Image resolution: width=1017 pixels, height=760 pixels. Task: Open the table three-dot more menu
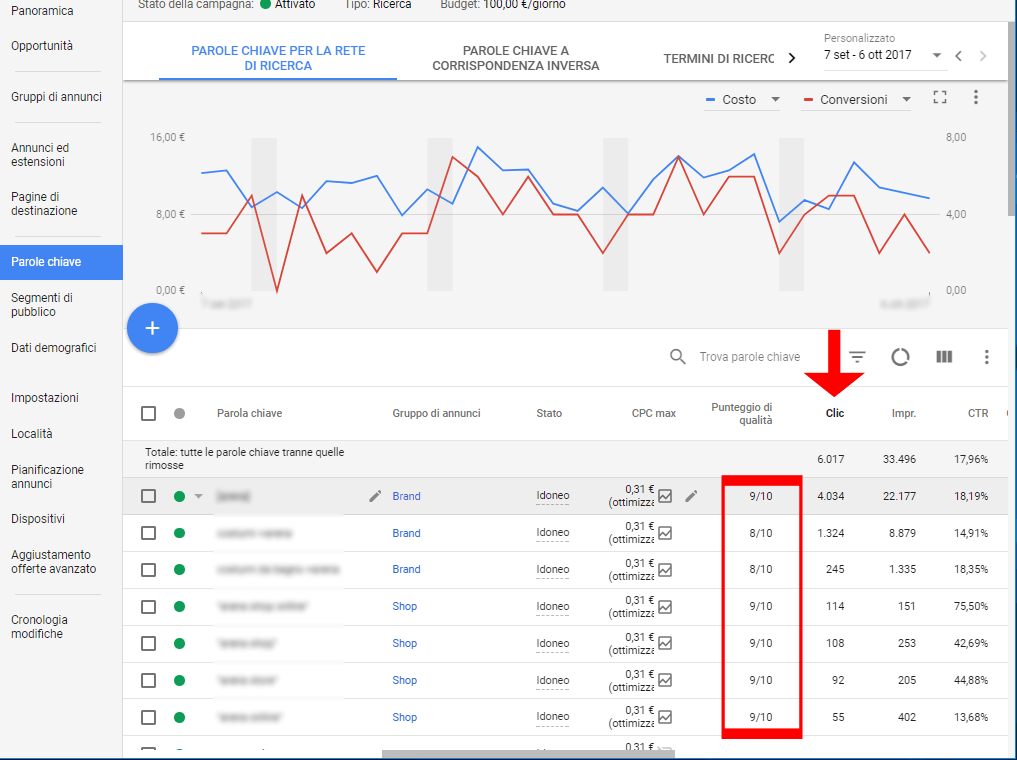coord(987,357)
